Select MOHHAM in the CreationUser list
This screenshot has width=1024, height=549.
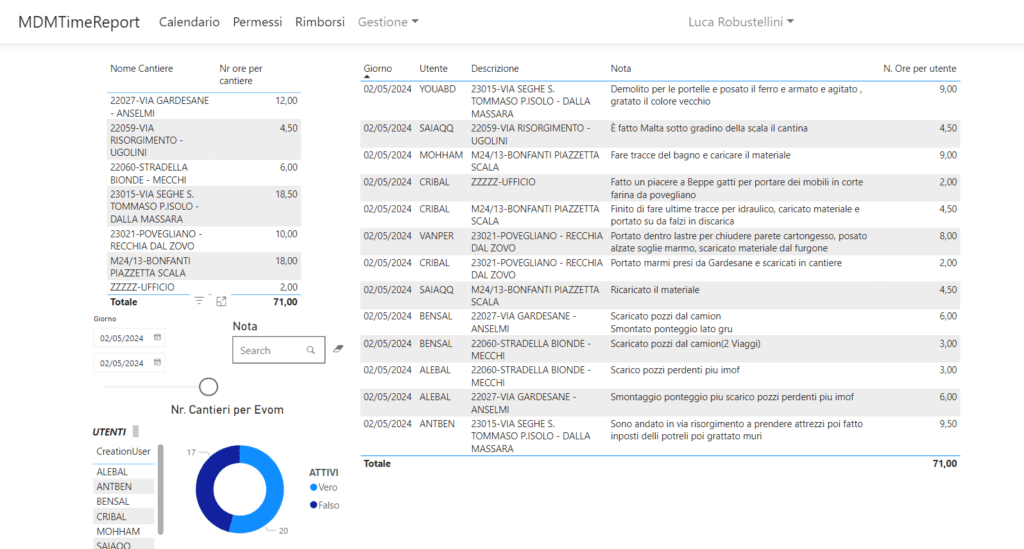coord(118,531)
